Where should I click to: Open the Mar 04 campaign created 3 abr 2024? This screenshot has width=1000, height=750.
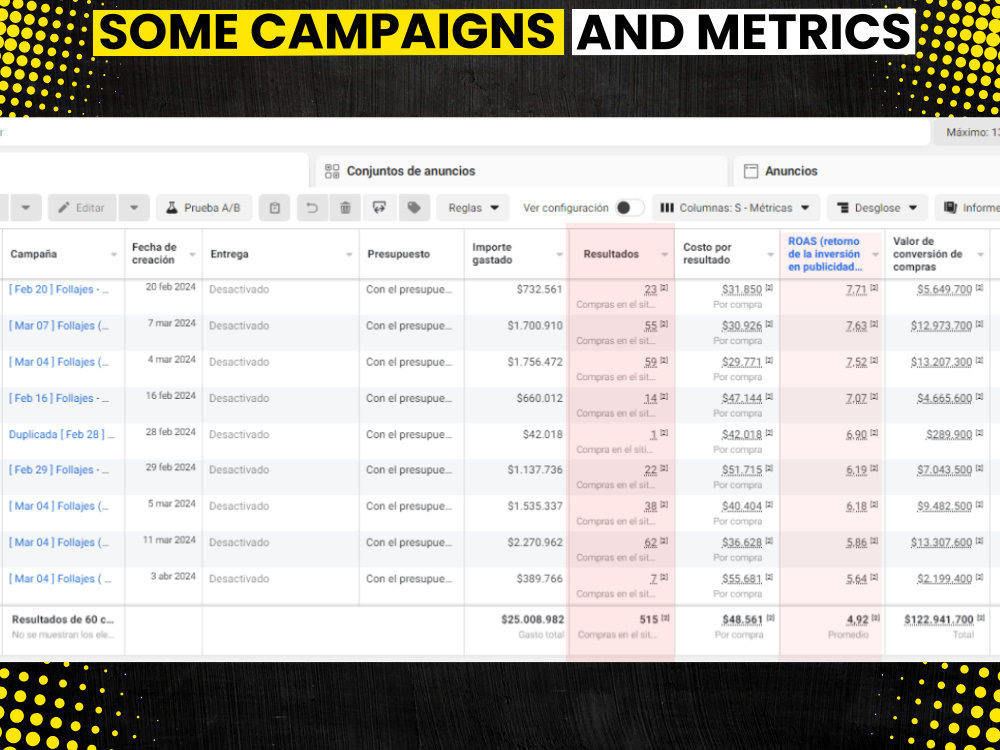coord(61,579)
